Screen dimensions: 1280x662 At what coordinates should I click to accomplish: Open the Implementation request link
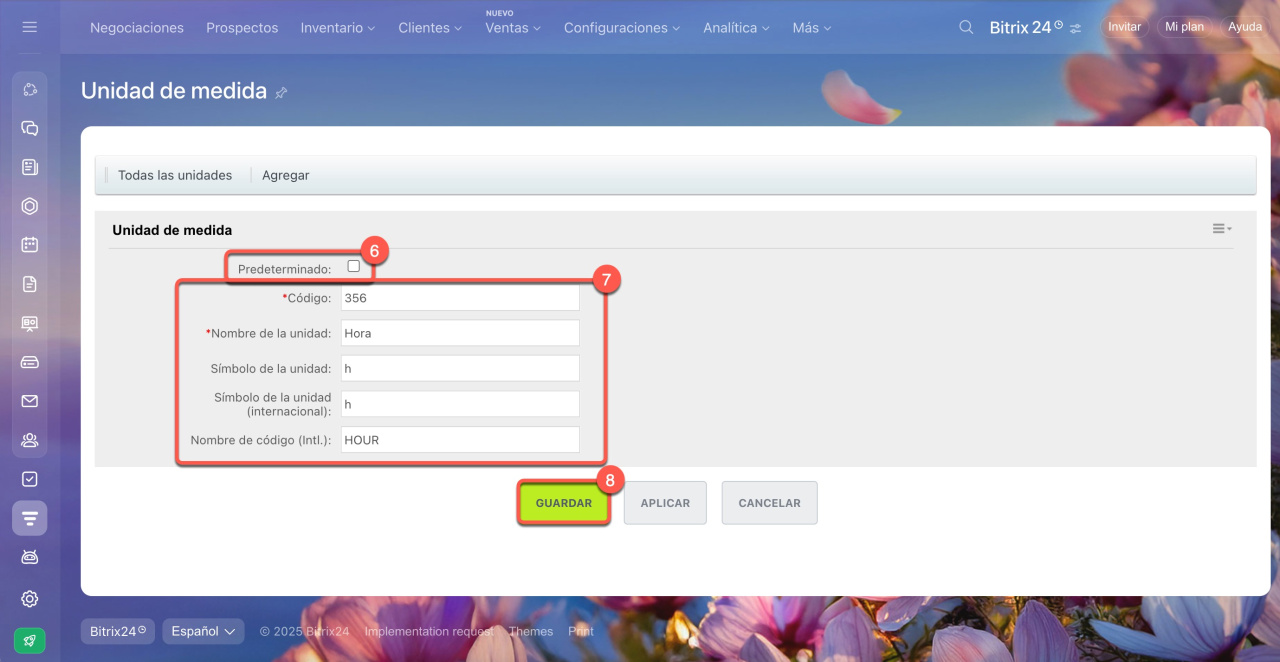coord(428,631)
